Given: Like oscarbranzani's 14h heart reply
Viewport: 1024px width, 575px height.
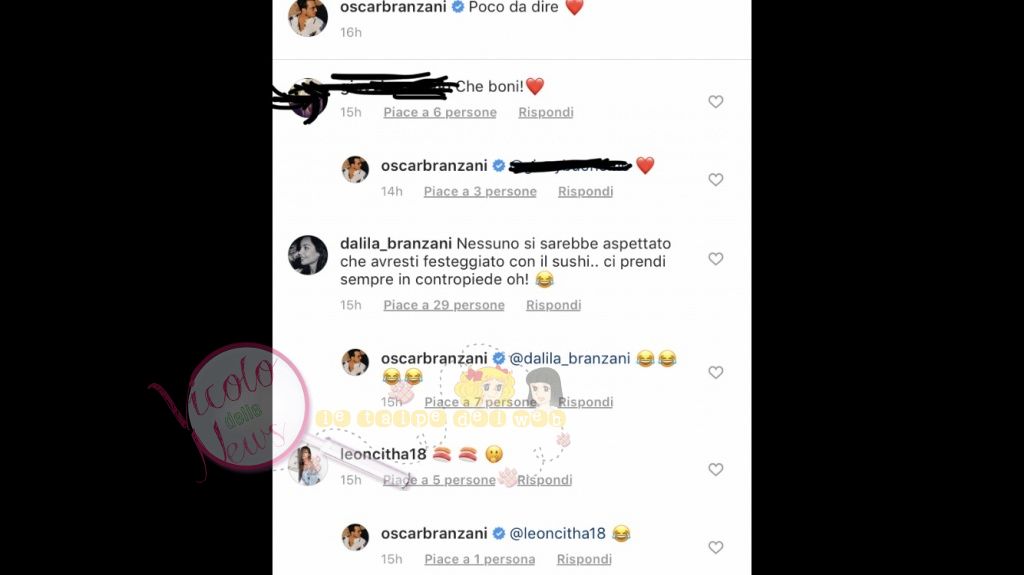Looking at the screenshot, I should 716,180.
